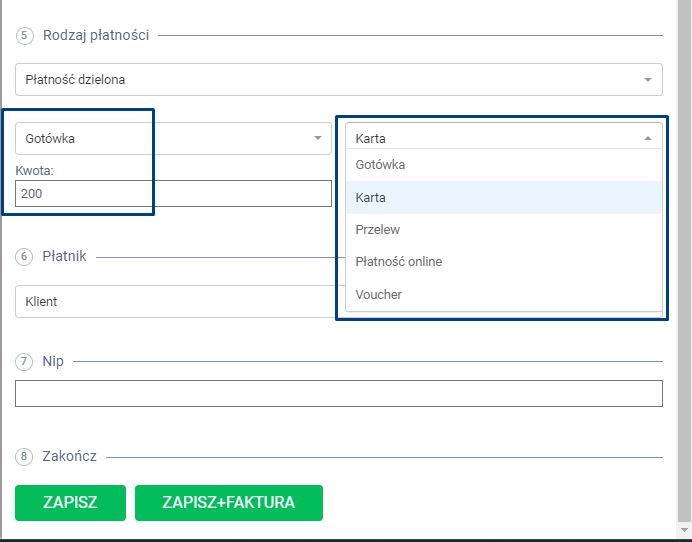The image size is (692, 542).
Task: Open the Klient payer dropdown
Action: click(x=175, y=301)
